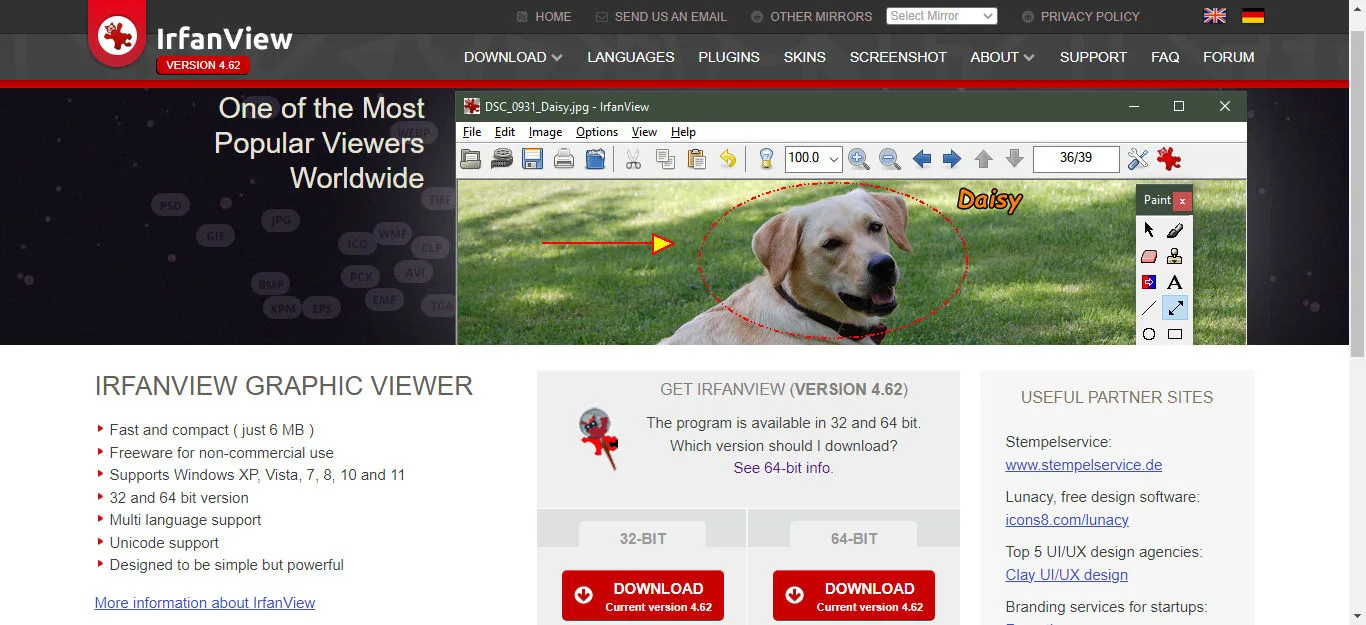Go to LANGUAGES page
Viewport: 1366px width, 625px height.
(x=631, y=57)
